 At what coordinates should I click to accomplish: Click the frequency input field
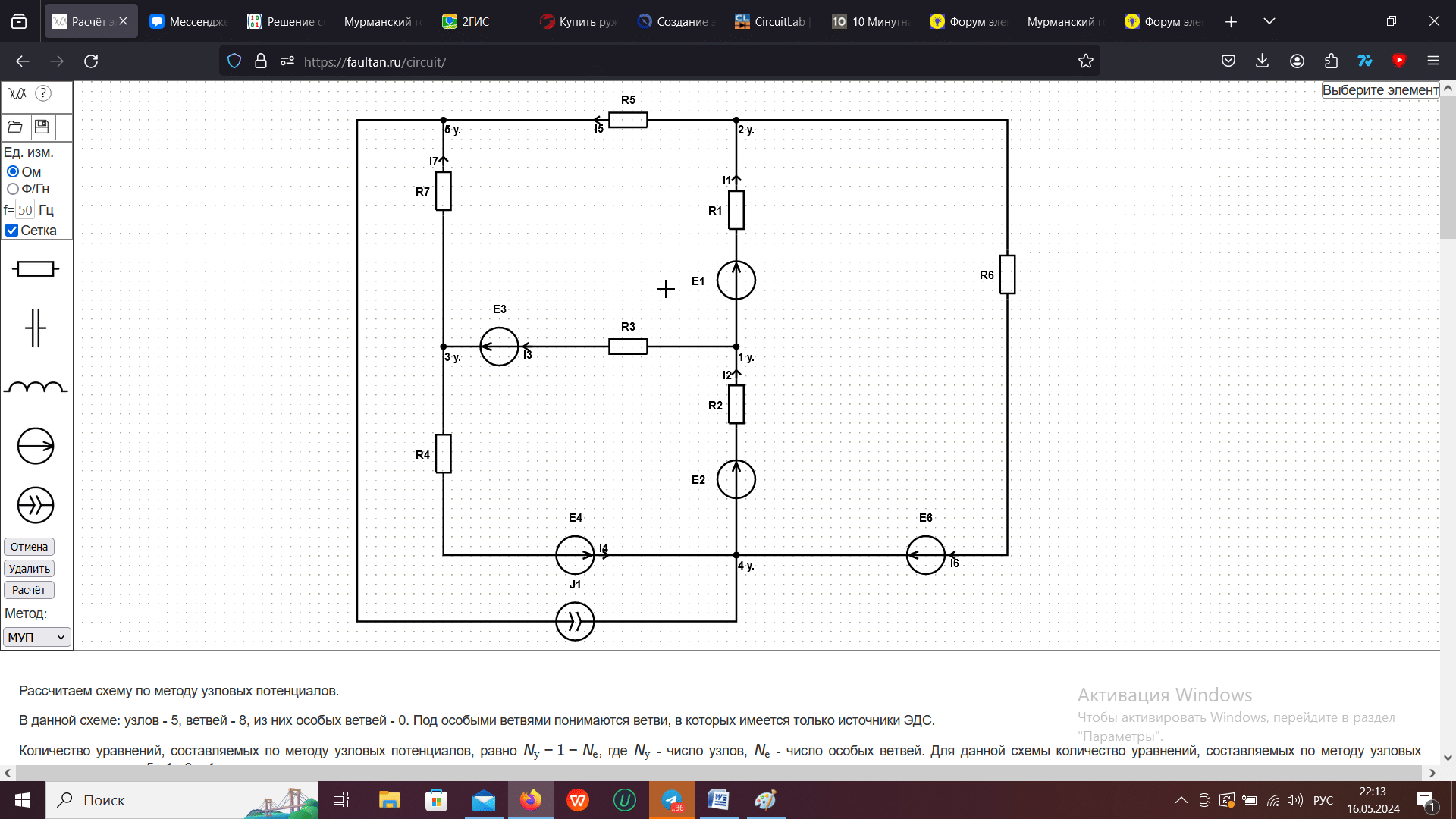25,210
